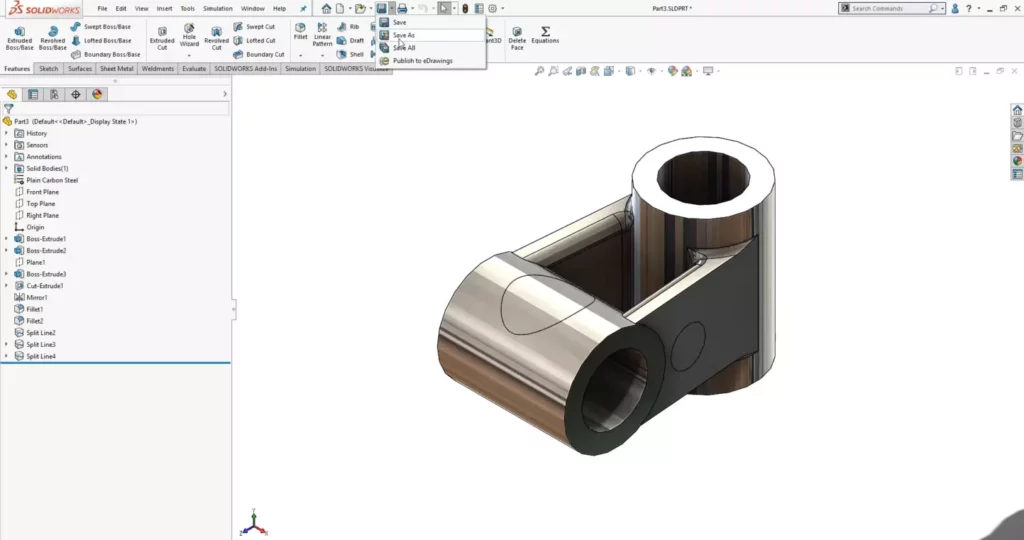Open the Hole Wizard dropdown arrow
Viewport: 1024px width, 540px height.
(189, 56)
